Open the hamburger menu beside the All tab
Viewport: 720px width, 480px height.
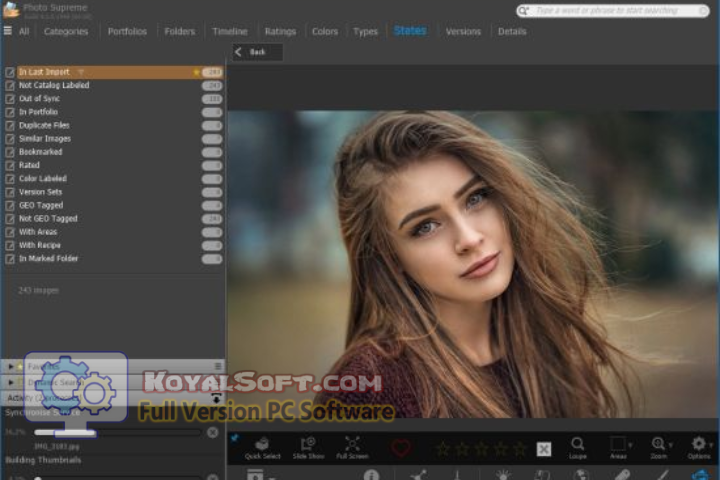click(x=8, y=31)
